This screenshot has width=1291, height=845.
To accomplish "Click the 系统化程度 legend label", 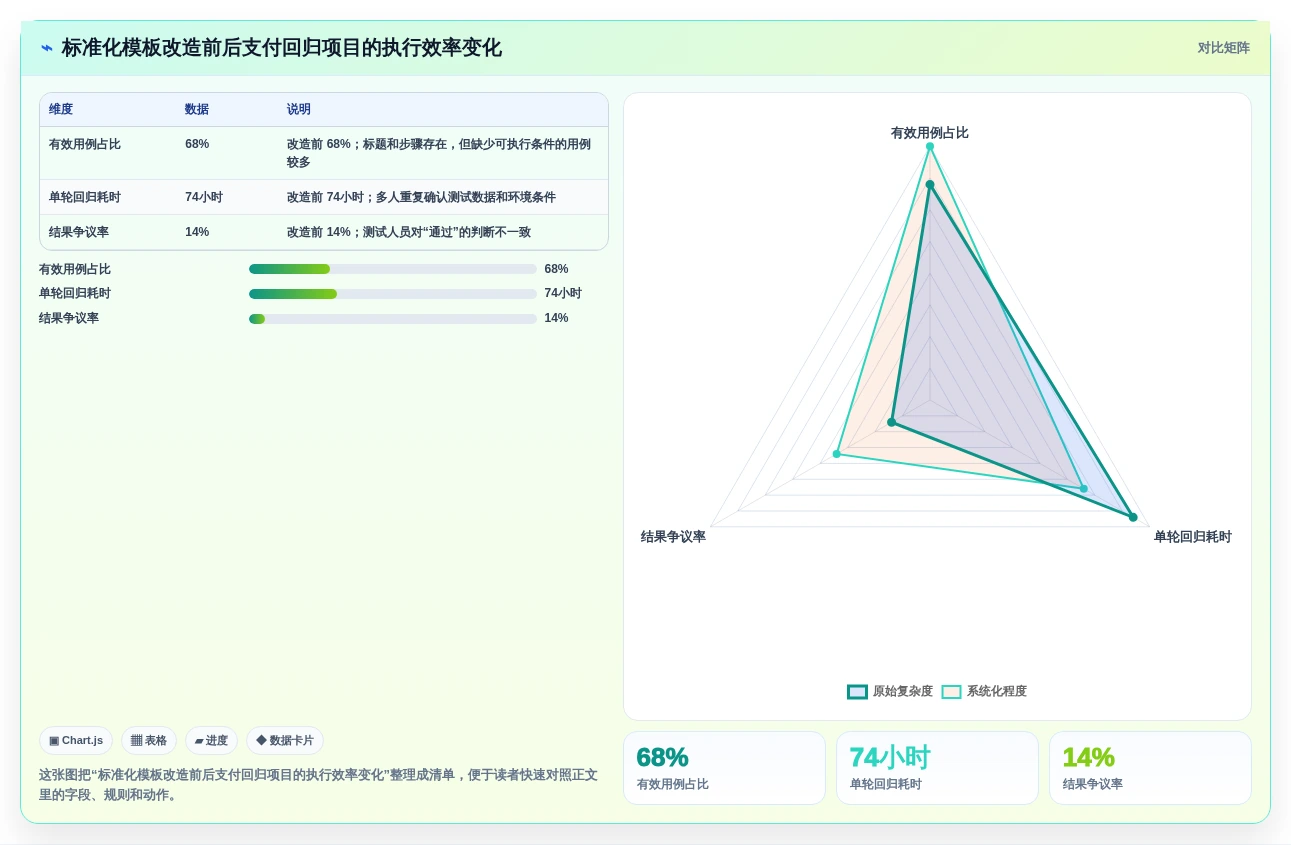I will (997, 691).
